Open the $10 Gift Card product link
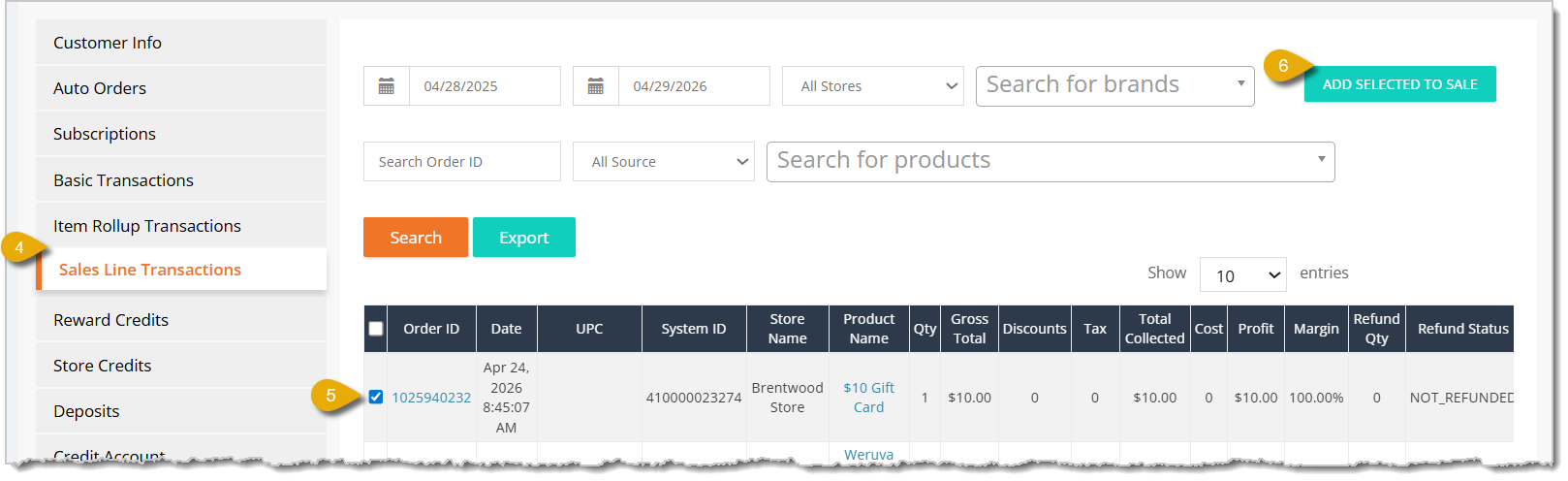The height and width of the screenshot is (481, 1568). coord(869,398)
